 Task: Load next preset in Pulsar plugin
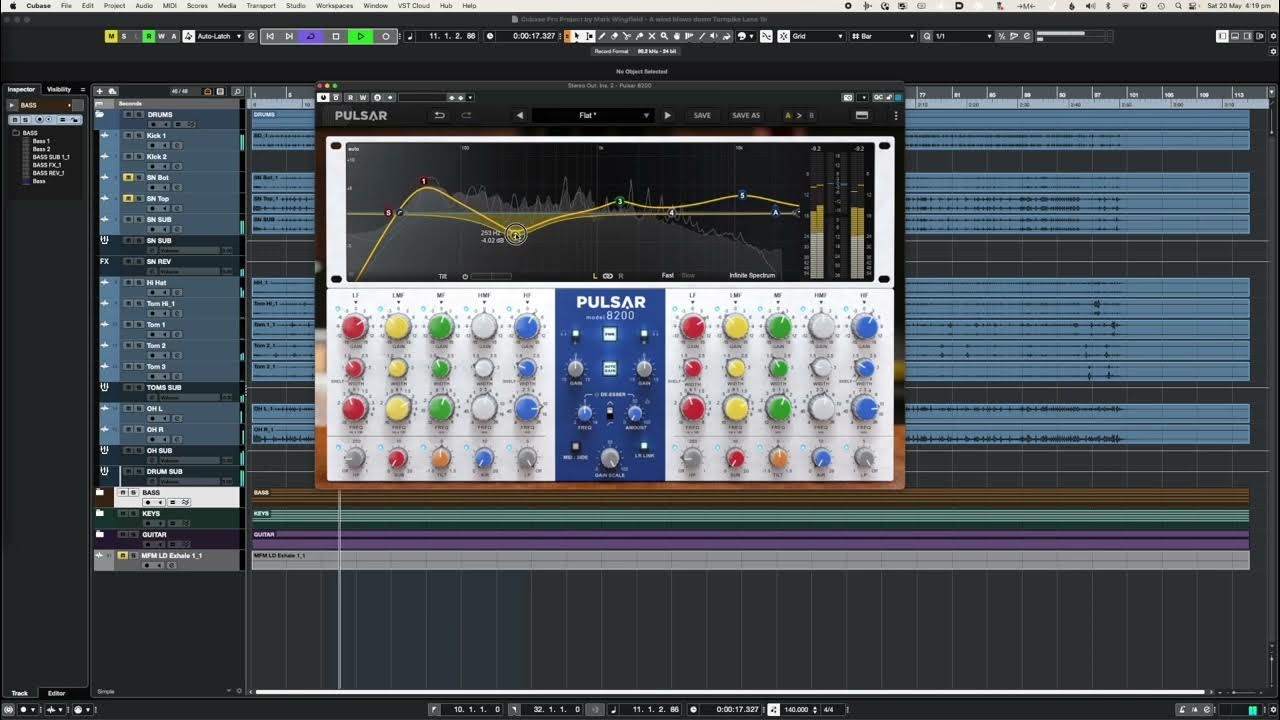668,115
